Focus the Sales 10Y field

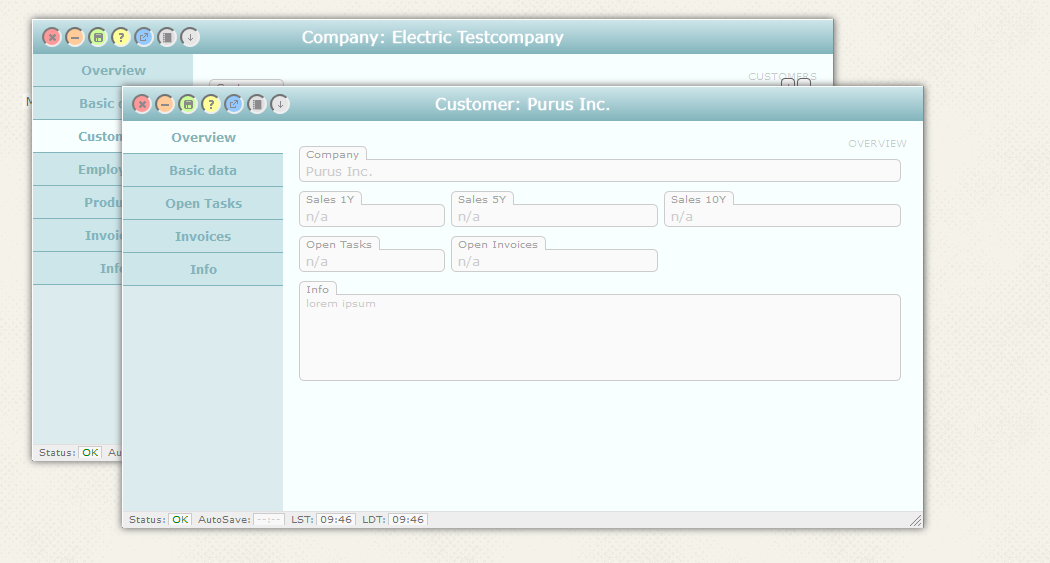[781, 216]
